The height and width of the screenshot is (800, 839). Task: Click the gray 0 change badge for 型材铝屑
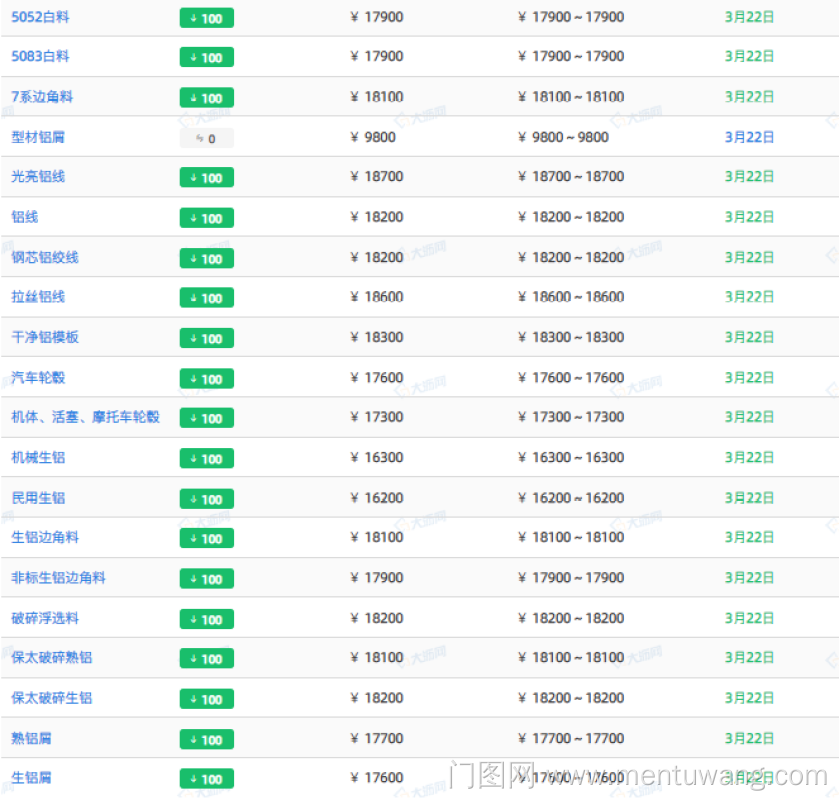(x=206, y=138)
